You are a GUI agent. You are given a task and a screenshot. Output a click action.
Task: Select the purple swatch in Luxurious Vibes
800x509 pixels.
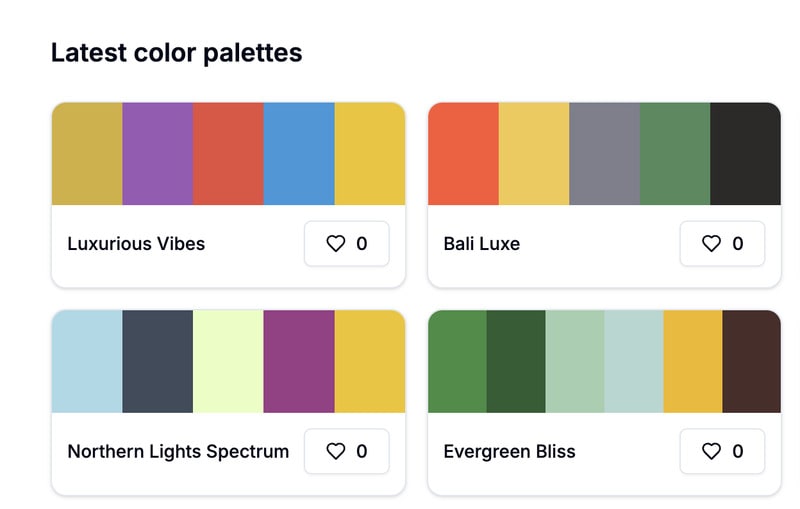[x=157, y=154]
